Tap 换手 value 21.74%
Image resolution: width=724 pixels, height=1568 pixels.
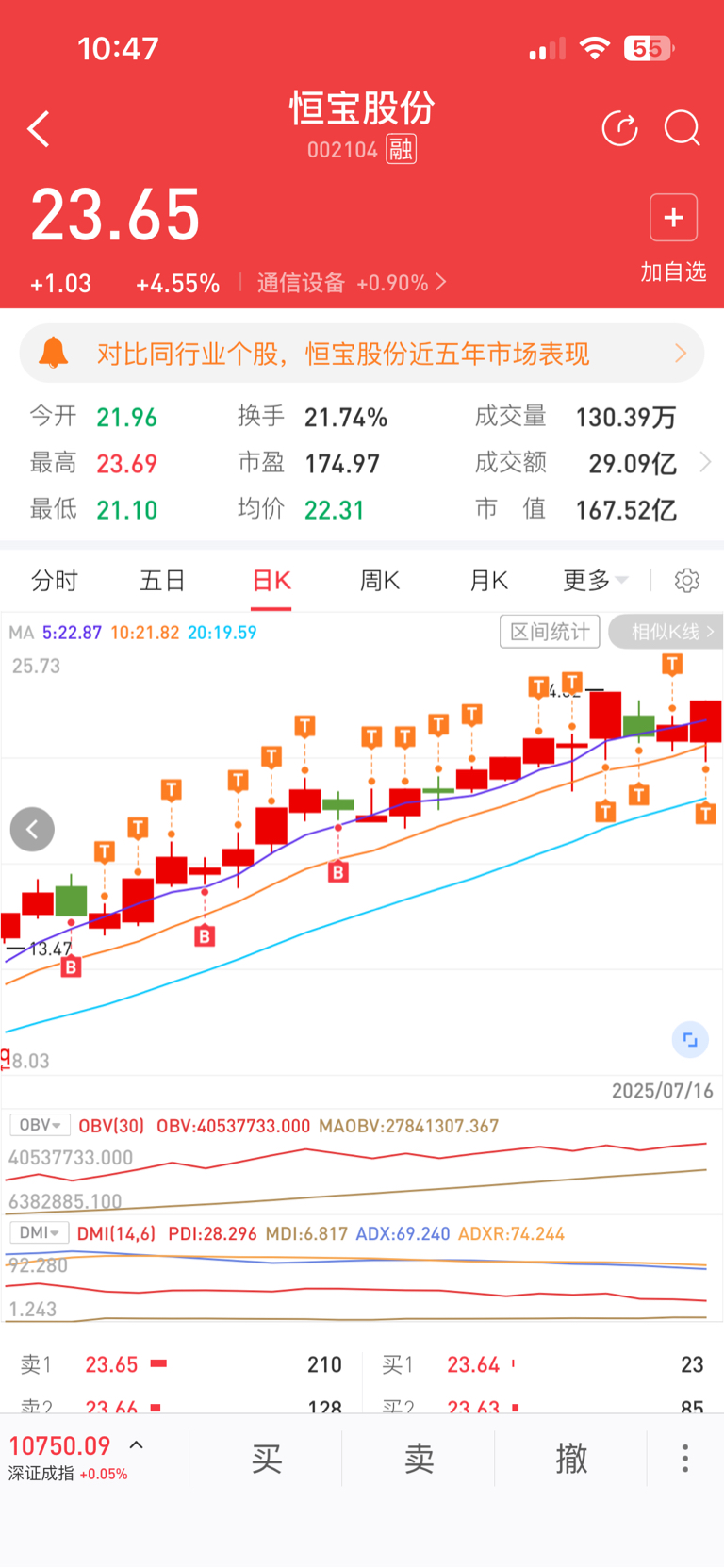pos(346,417)
